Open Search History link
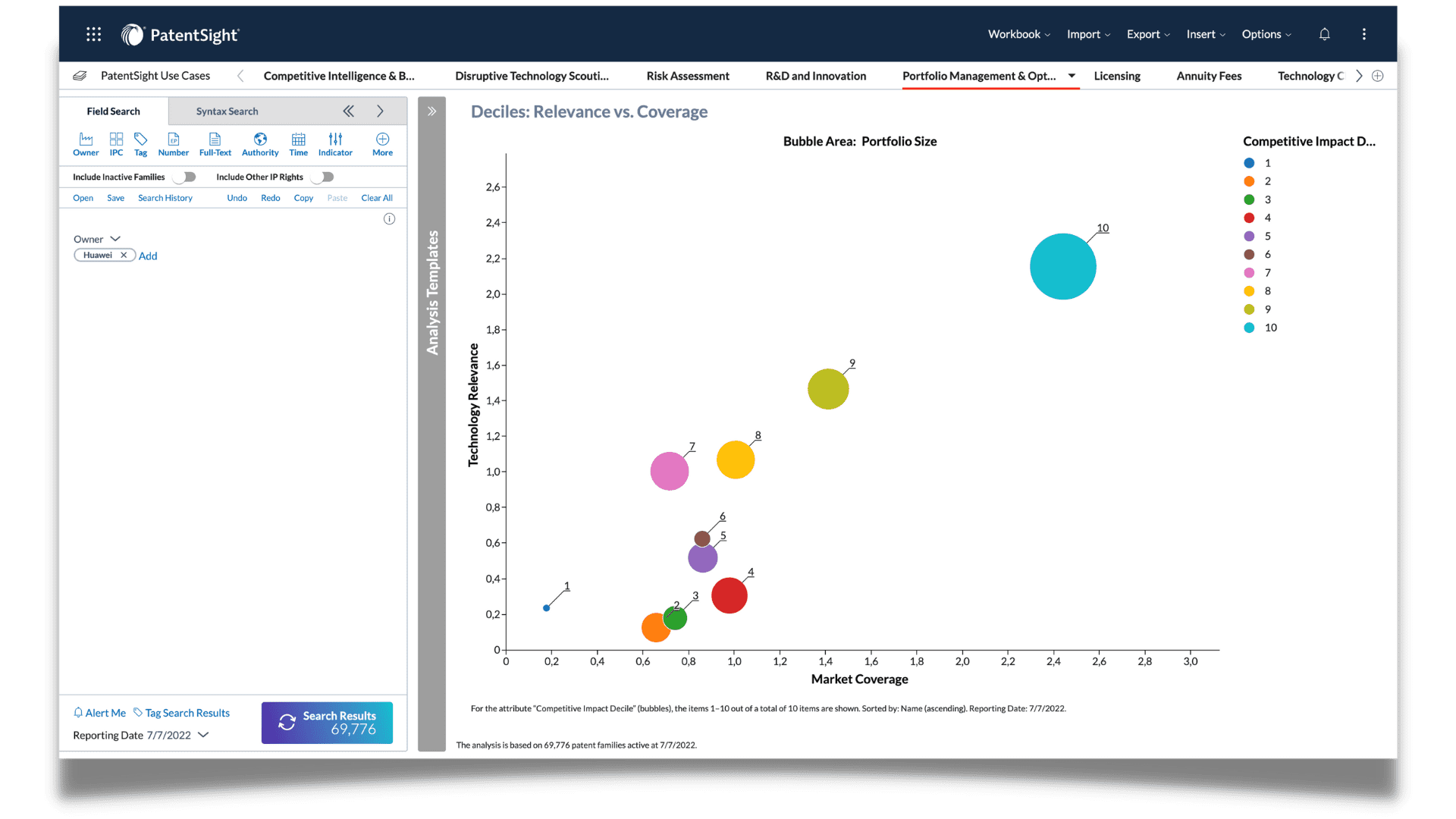The image size is (1456, 819). tap(165, 198)
